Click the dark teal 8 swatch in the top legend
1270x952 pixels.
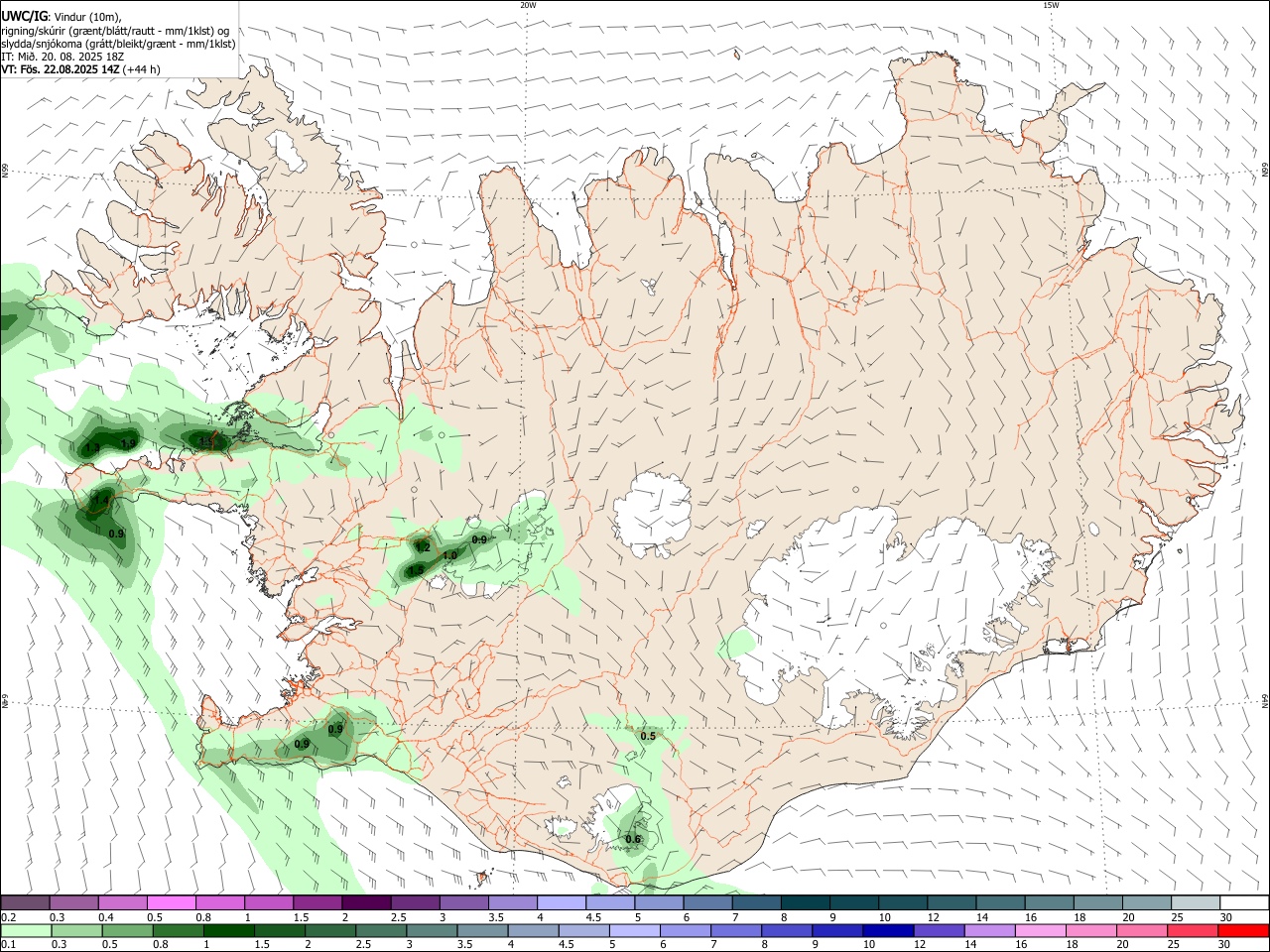[x=804, y=903]
